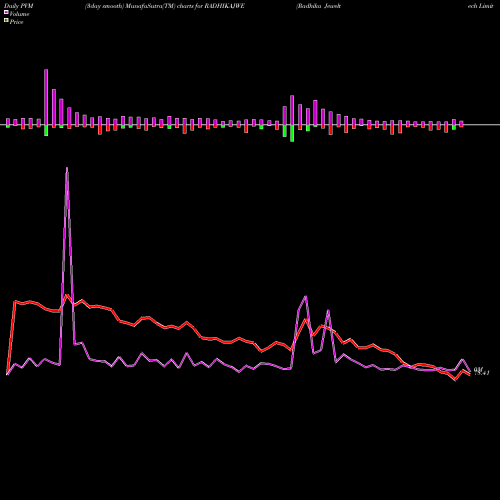Click the longest green downward volume bar
The height and width of the screenshot is (500, 500).
292,133
